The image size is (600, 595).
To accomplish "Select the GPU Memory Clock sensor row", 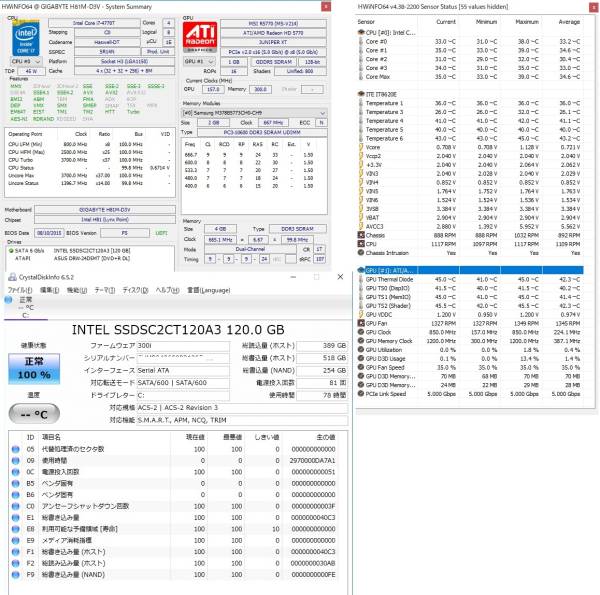I will [x=470, y=341].
